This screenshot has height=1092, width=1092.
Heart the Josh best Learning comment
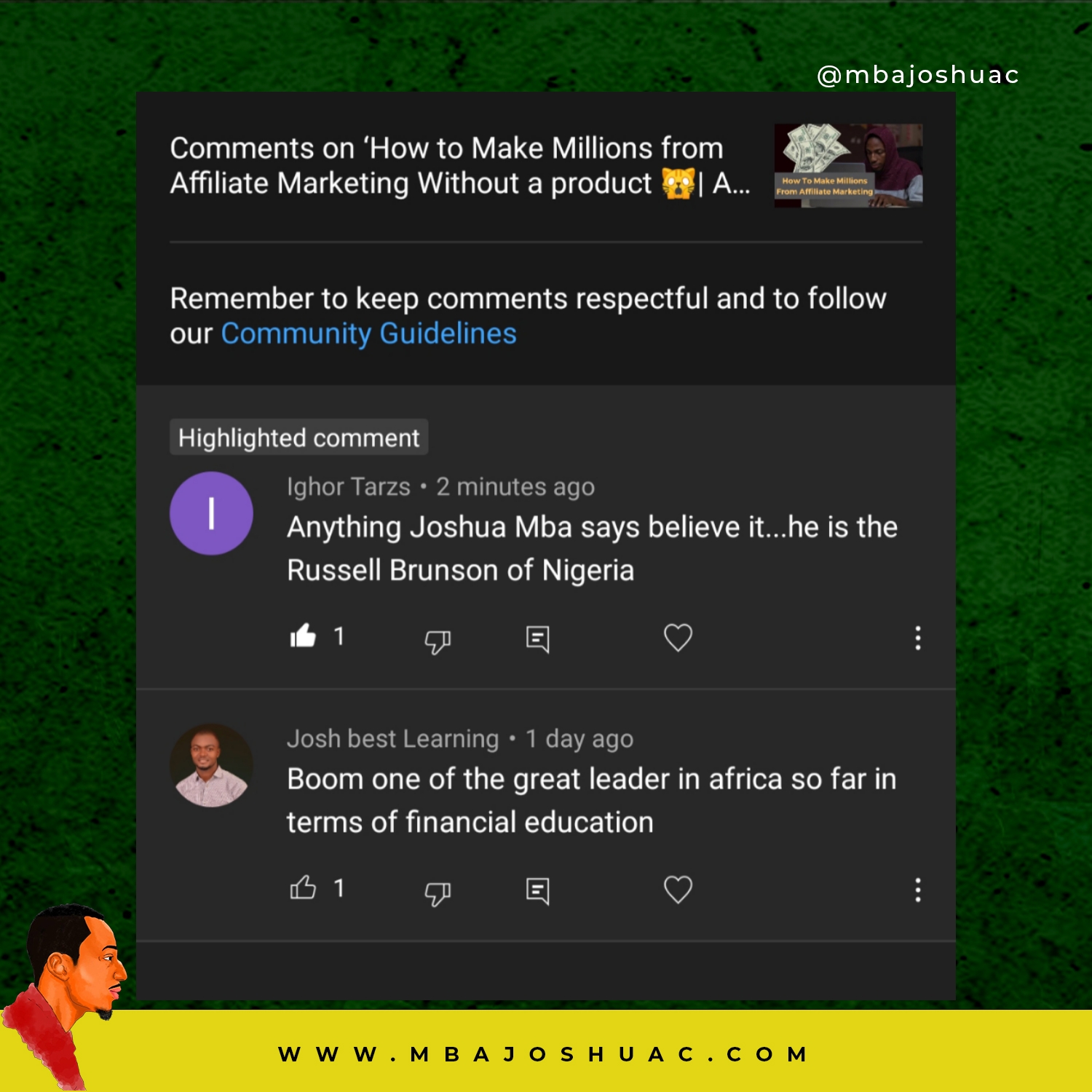click(678, 890)
